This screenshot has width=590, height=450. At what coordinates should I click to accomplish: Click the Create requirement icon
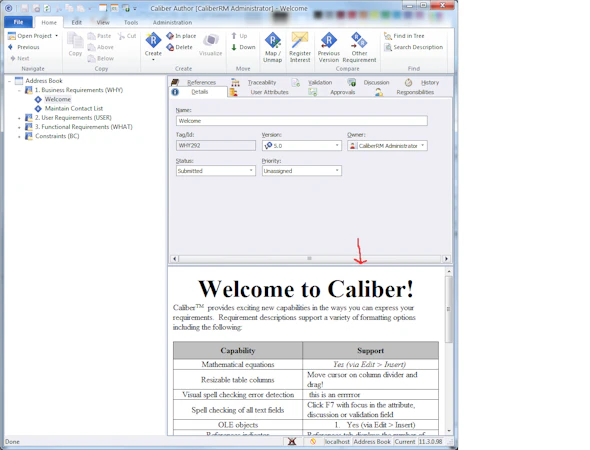point(153,40)
